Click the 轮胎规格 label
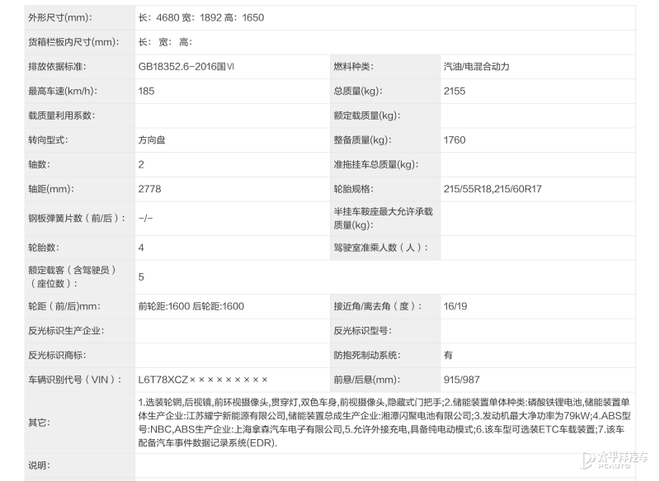The image size is (660, 482). tap(354, 189)
